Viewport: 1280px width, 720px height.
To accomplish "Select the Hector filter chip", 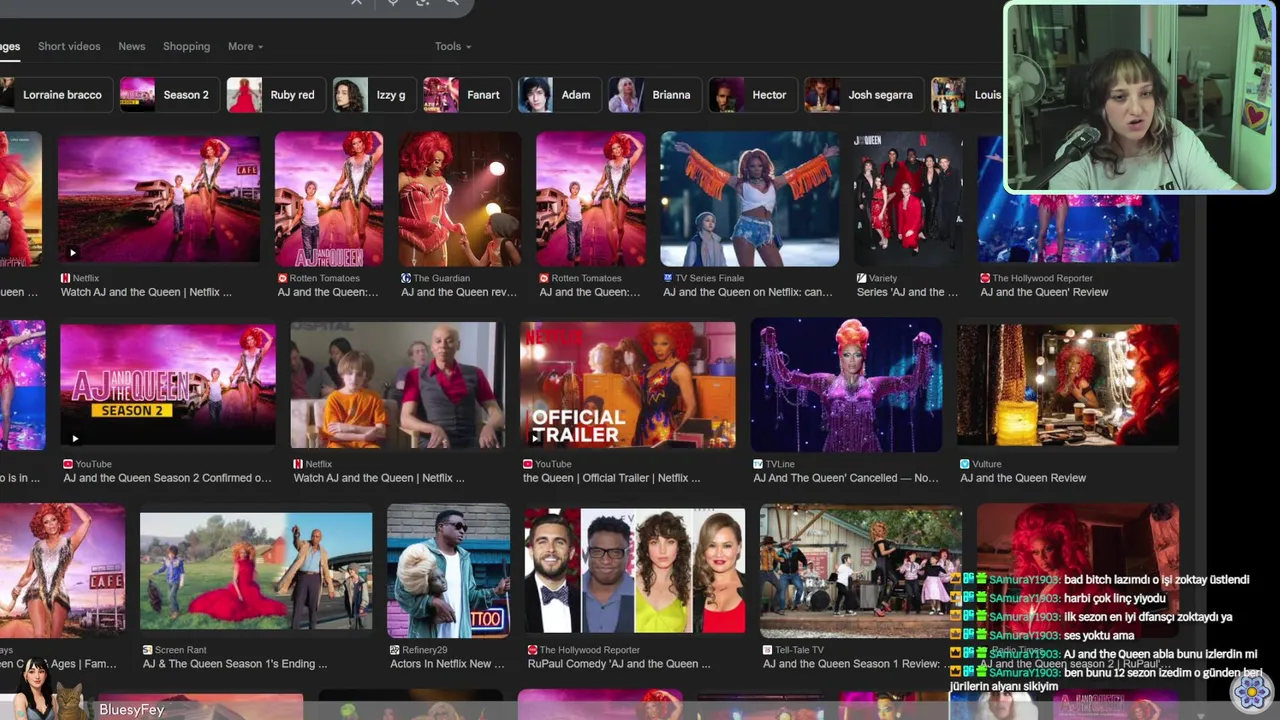I will click(751, 95).
